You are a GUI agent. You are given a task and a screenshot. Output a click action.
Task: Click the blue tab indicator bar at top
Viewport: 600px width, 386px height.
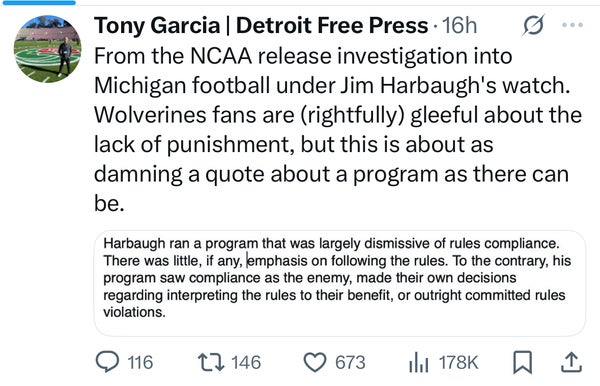(38, 2)
